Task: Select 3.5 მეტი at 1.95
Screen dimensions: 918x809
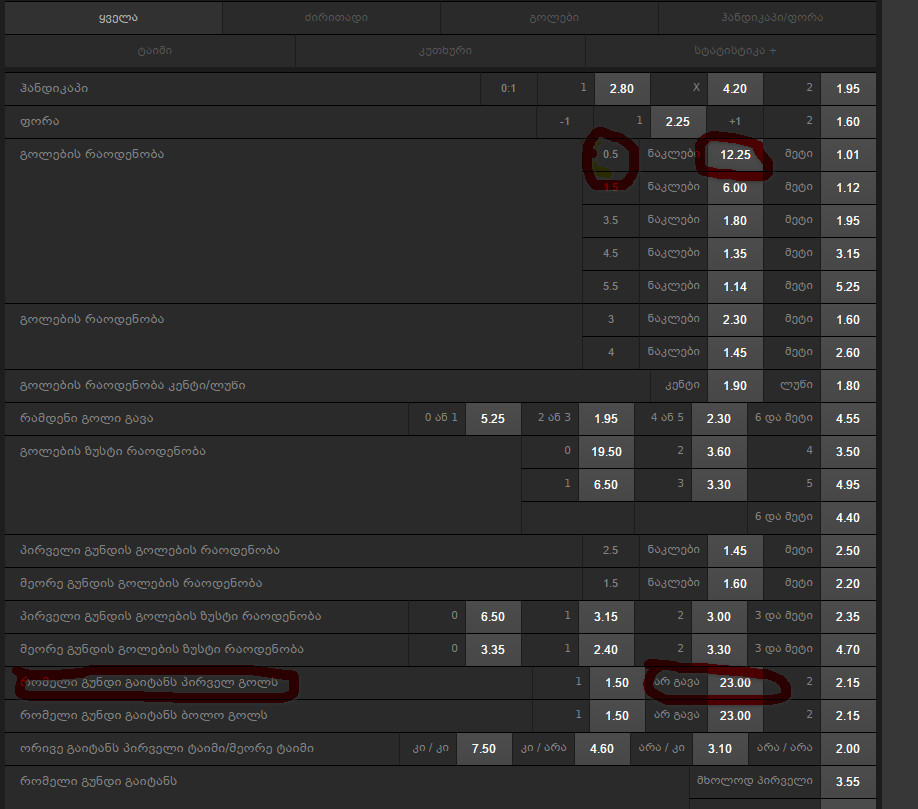Action: tap(848, 221)
